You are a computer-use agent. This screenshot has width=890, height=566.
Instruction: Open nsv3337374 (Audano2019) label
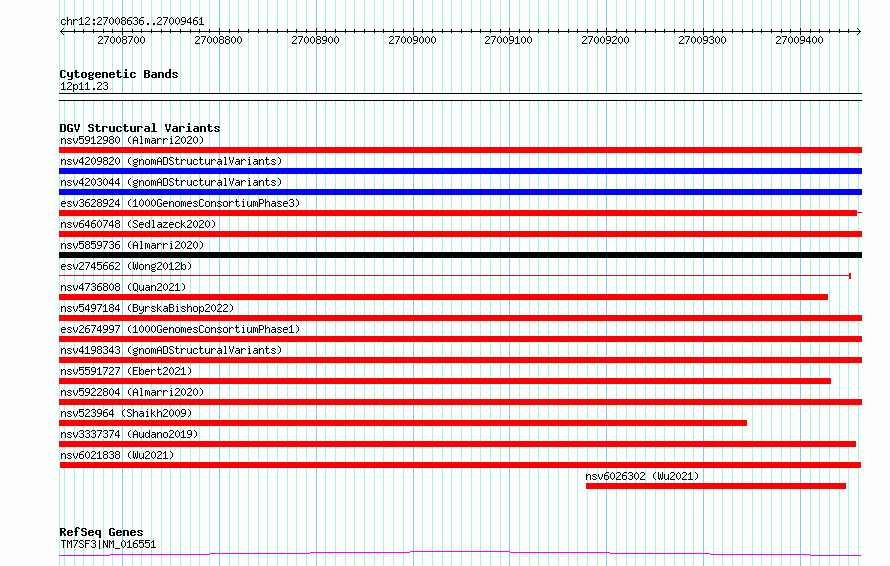129,434
